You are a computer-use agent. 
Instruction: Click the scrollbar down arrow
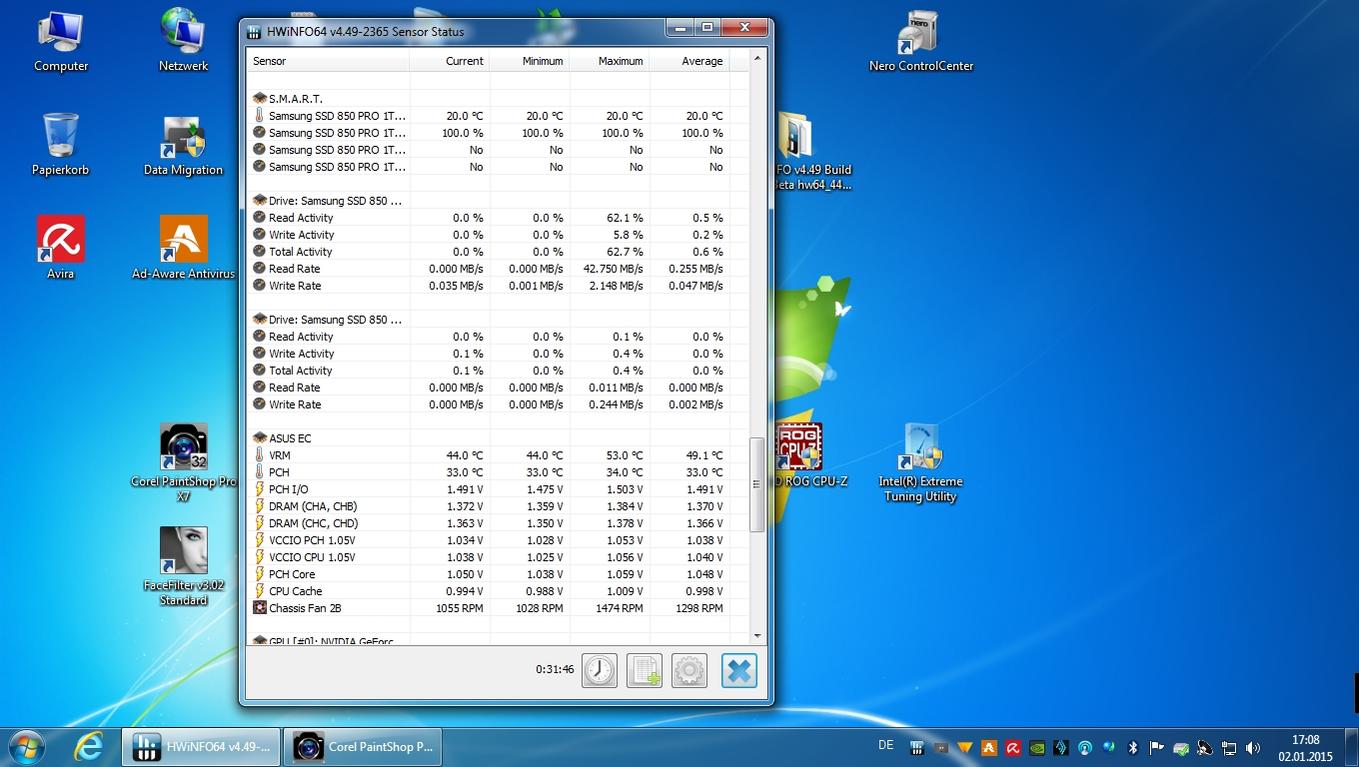(757, 635)
